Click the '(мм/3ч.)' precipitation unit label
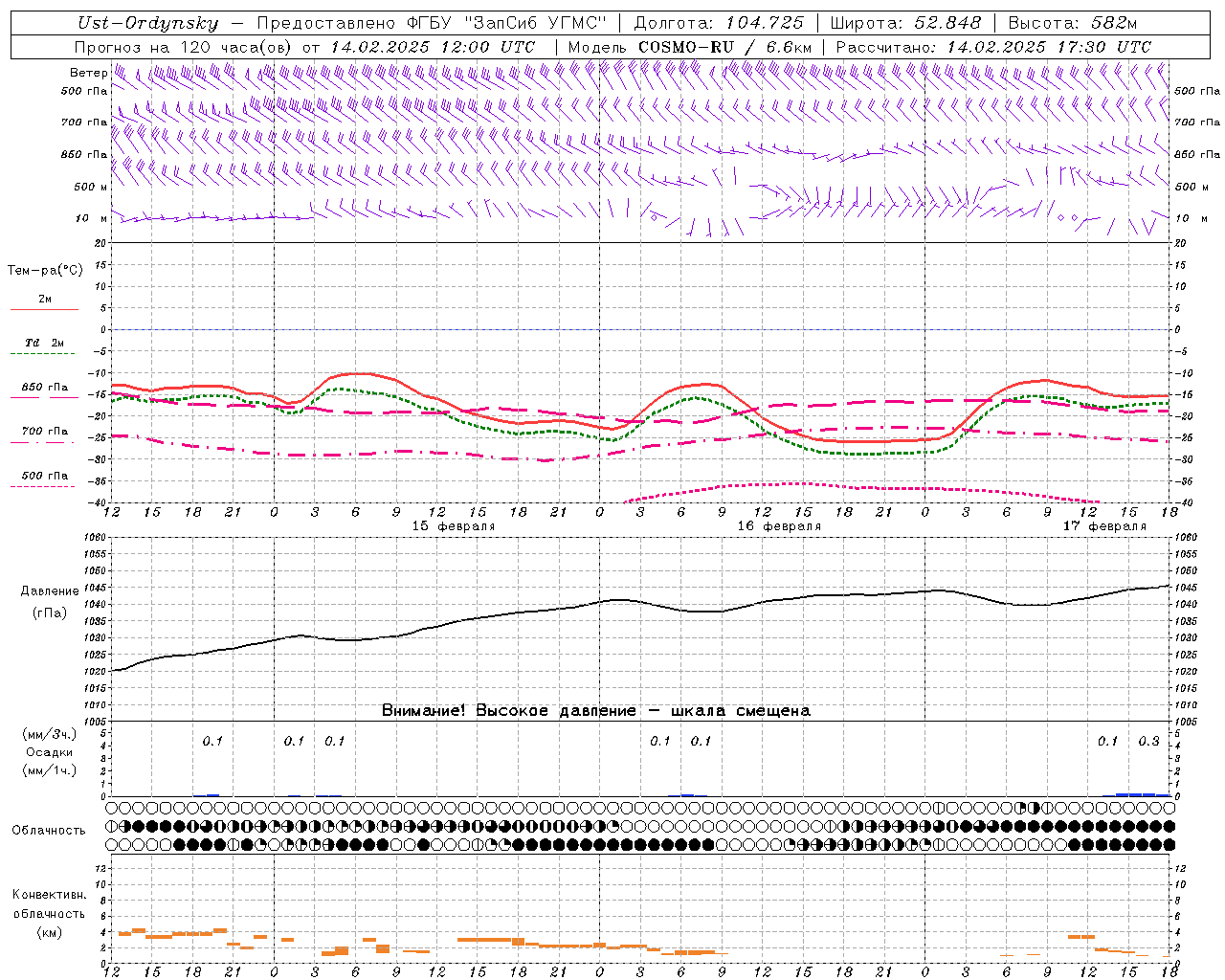This screenshot has width=1225, height=980. (x=50, y=734)
